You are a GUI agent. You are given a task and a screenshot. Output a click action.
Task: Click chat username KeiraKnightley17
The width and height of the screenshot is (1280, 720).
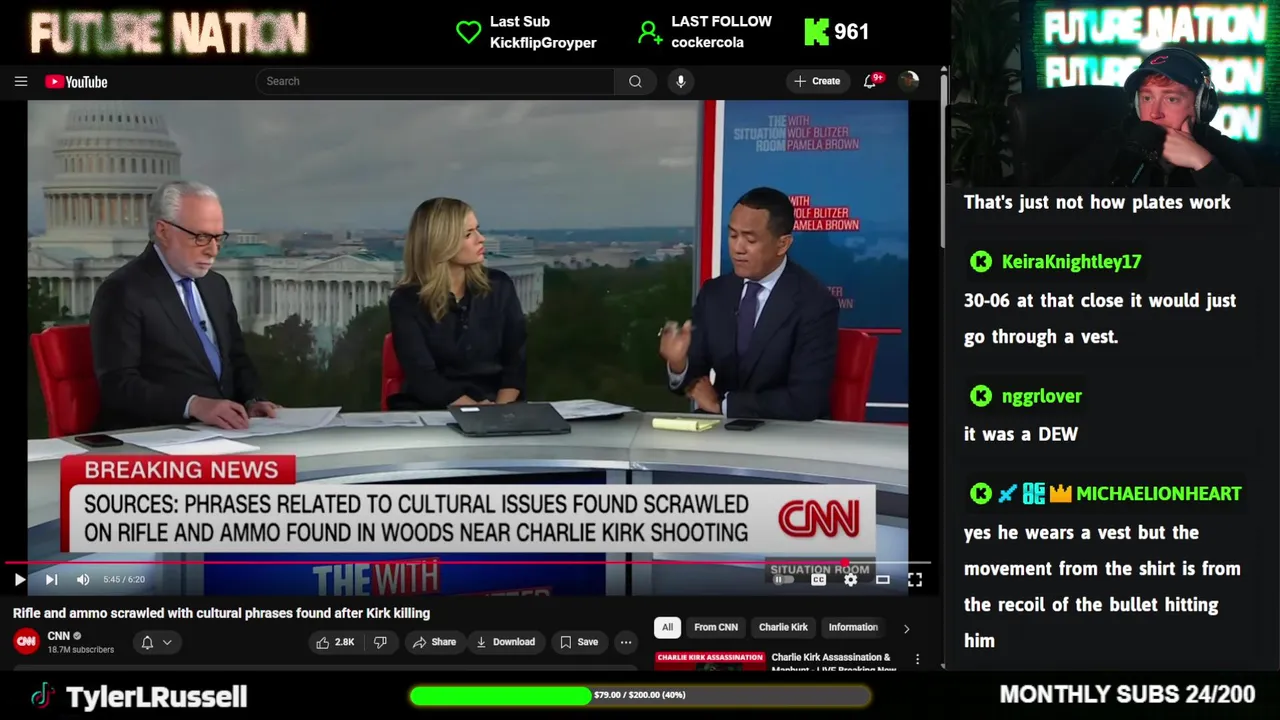(1071, 262)
